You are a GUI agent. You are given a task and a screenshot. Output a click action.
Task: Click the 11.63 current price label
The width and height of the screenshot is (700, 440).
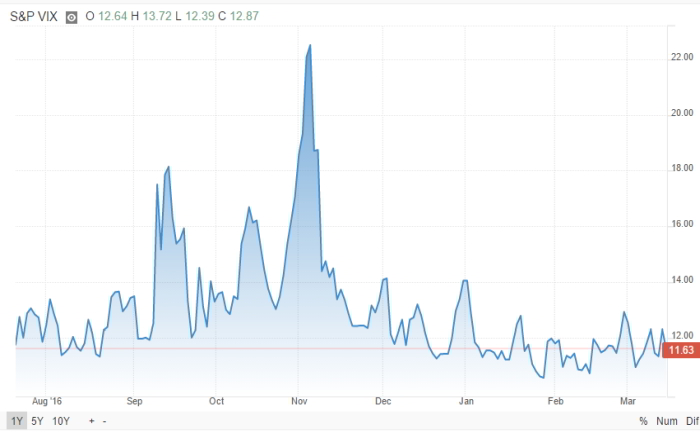pos(681,350)
